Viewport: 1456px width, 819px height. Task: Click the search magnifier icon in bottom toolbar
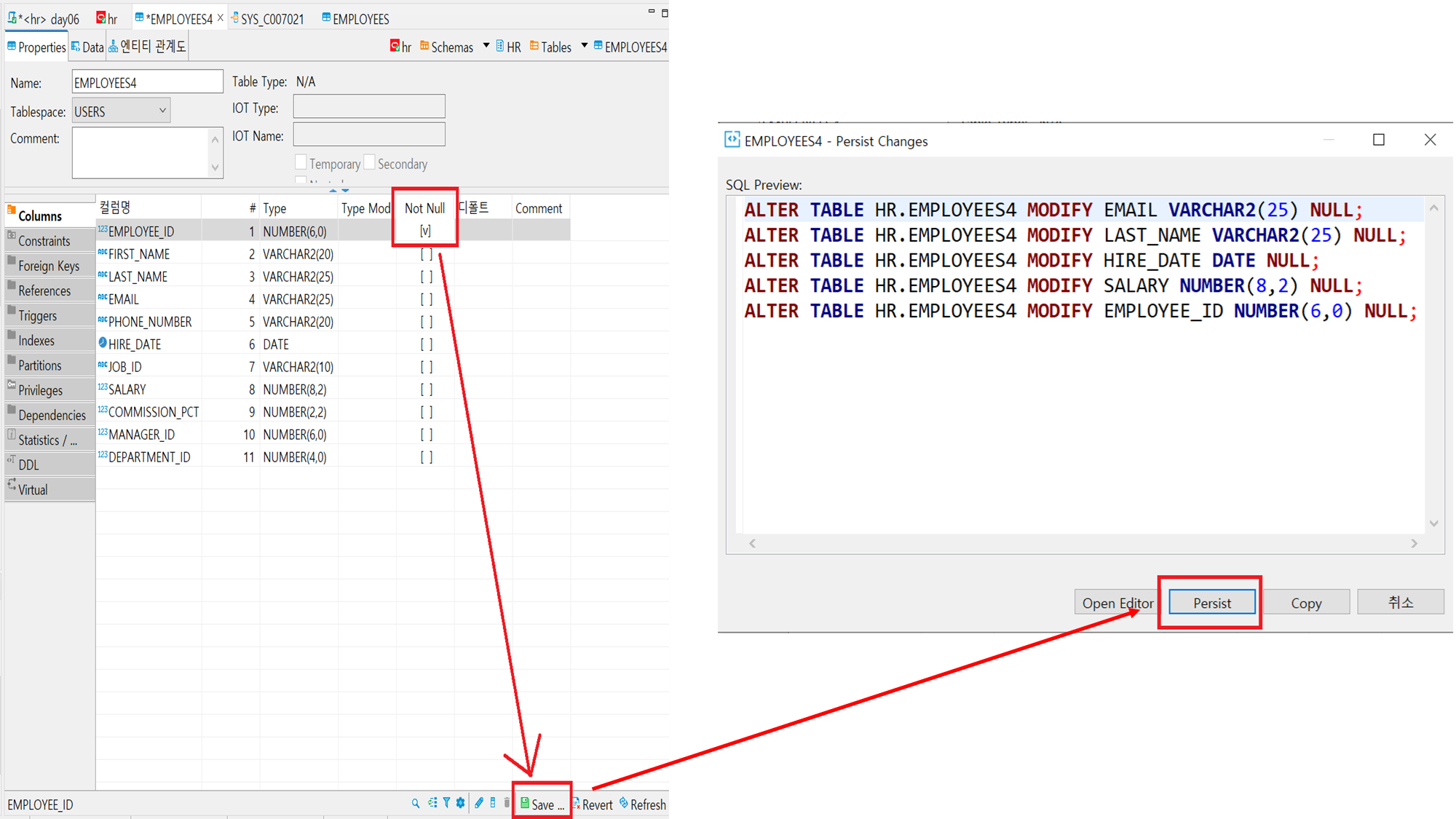pyautogui.click(x=416, y=803)
